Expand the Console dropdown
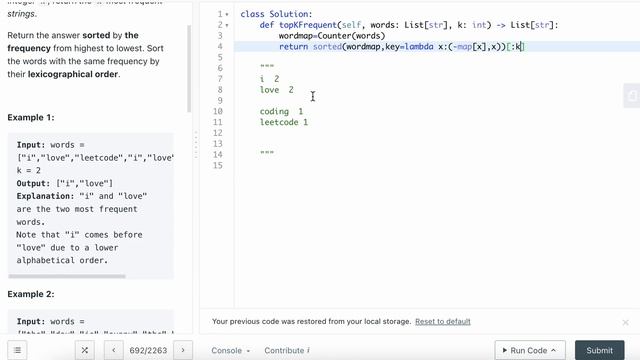Viewport: 640px width, 360px height. (231, 351)
